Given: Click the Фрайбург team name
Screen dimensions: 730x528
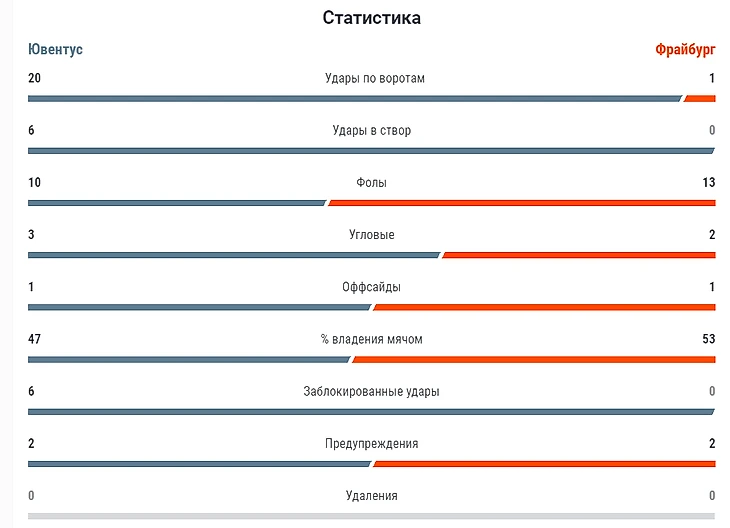Looking at the screenshot, I should (x=685, y=49).
